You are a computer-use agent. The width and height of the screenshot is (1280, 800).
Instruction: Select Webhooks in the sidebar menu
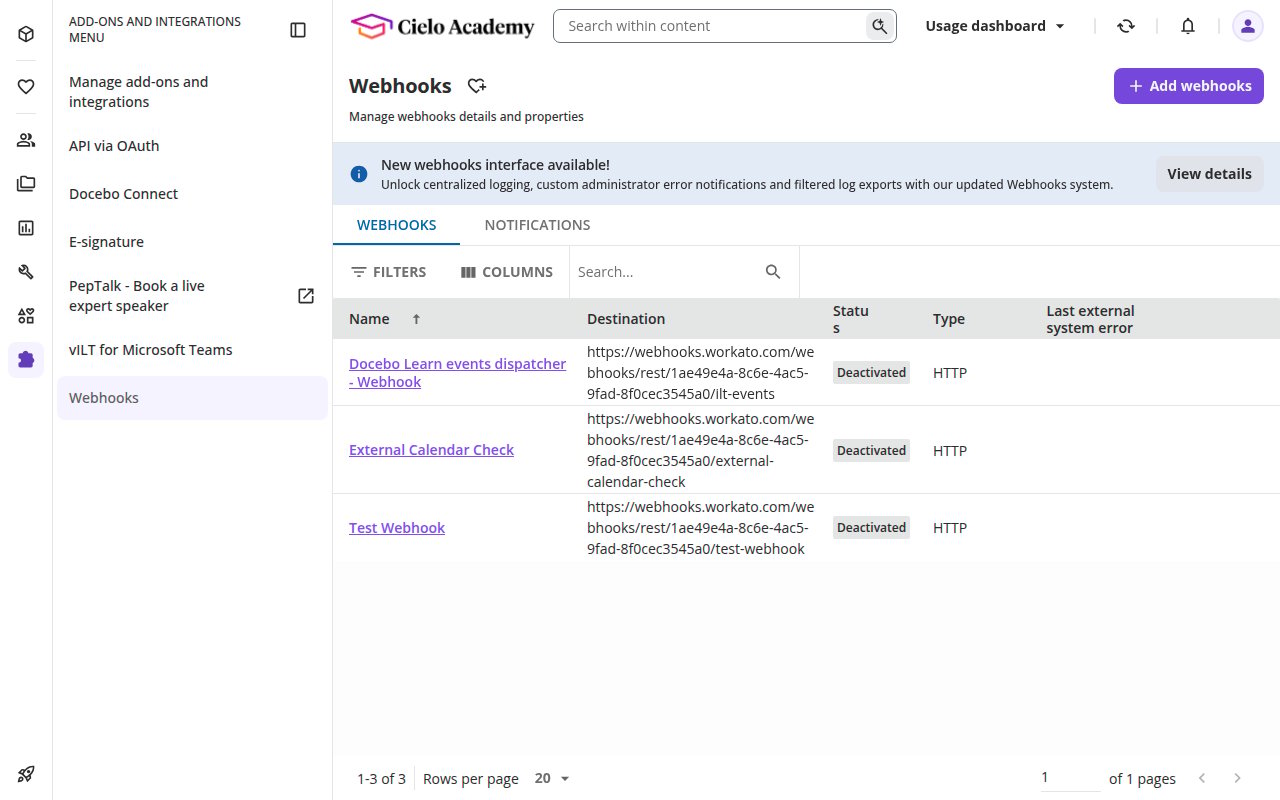(192, 398)
